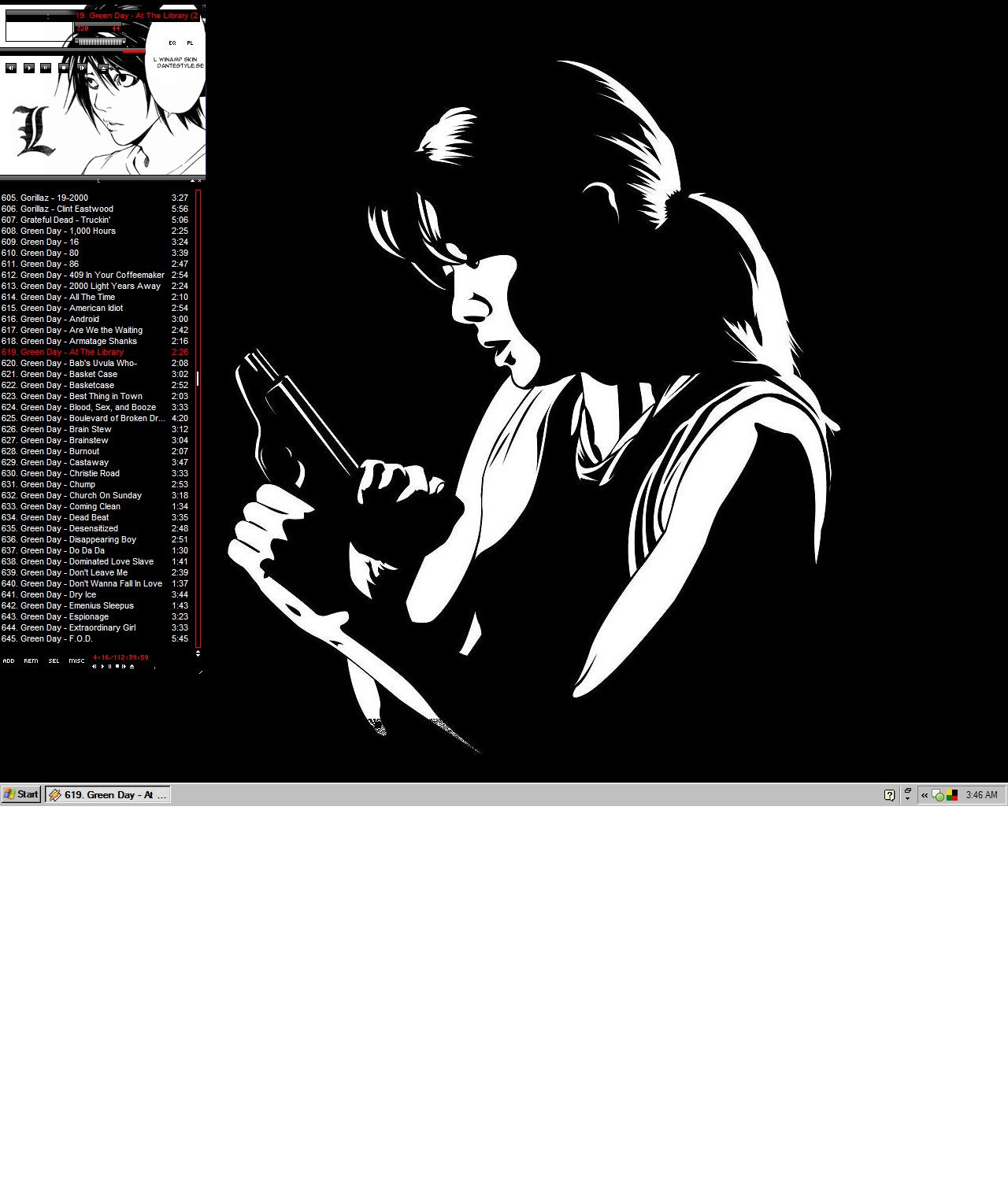Open the SEL menu in playlist editor
Screen dimensions: 1008x1184
(54, 661)
